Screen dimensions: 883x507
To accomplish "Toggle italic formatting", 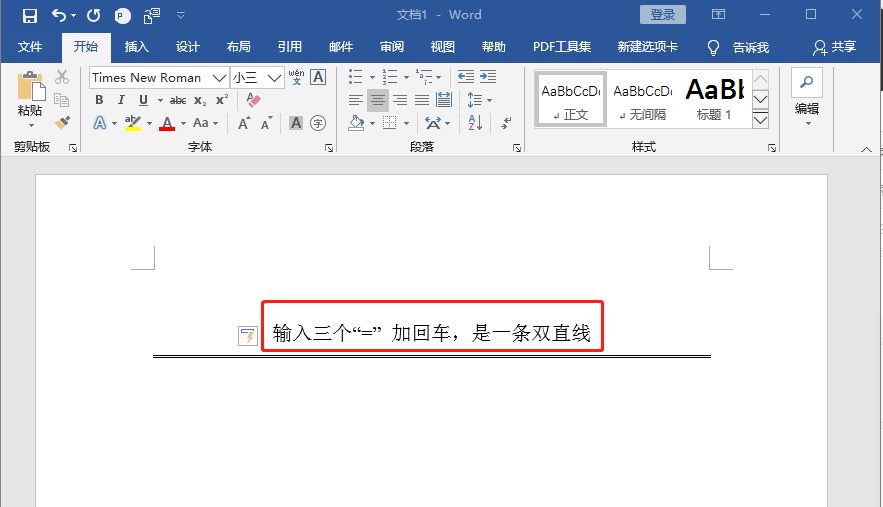I will click(x=121, y=100).
